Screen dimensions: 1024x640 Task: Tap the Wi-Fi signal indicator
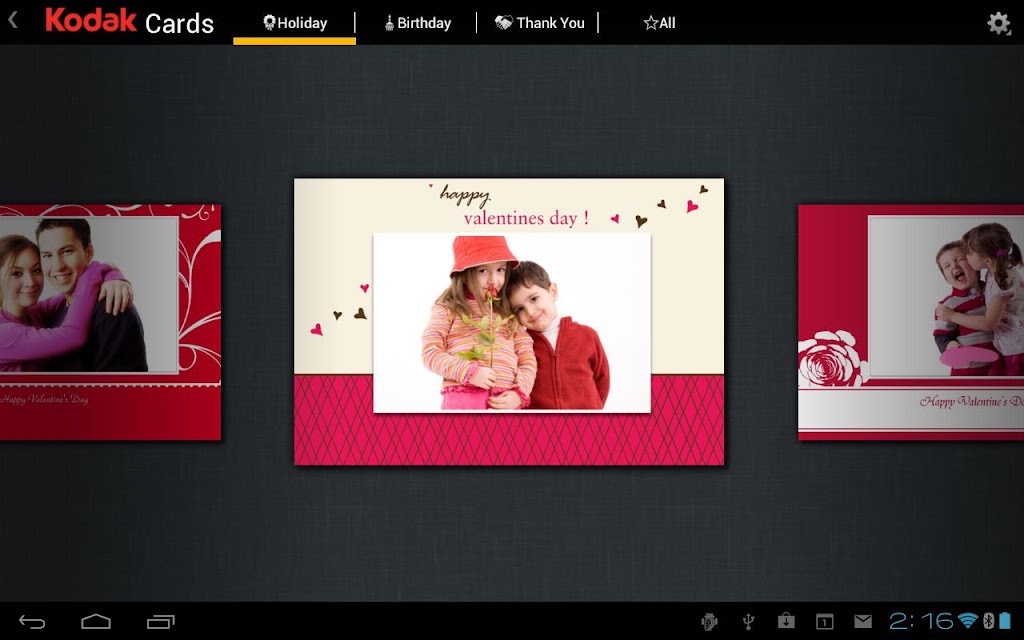(968, 621)
